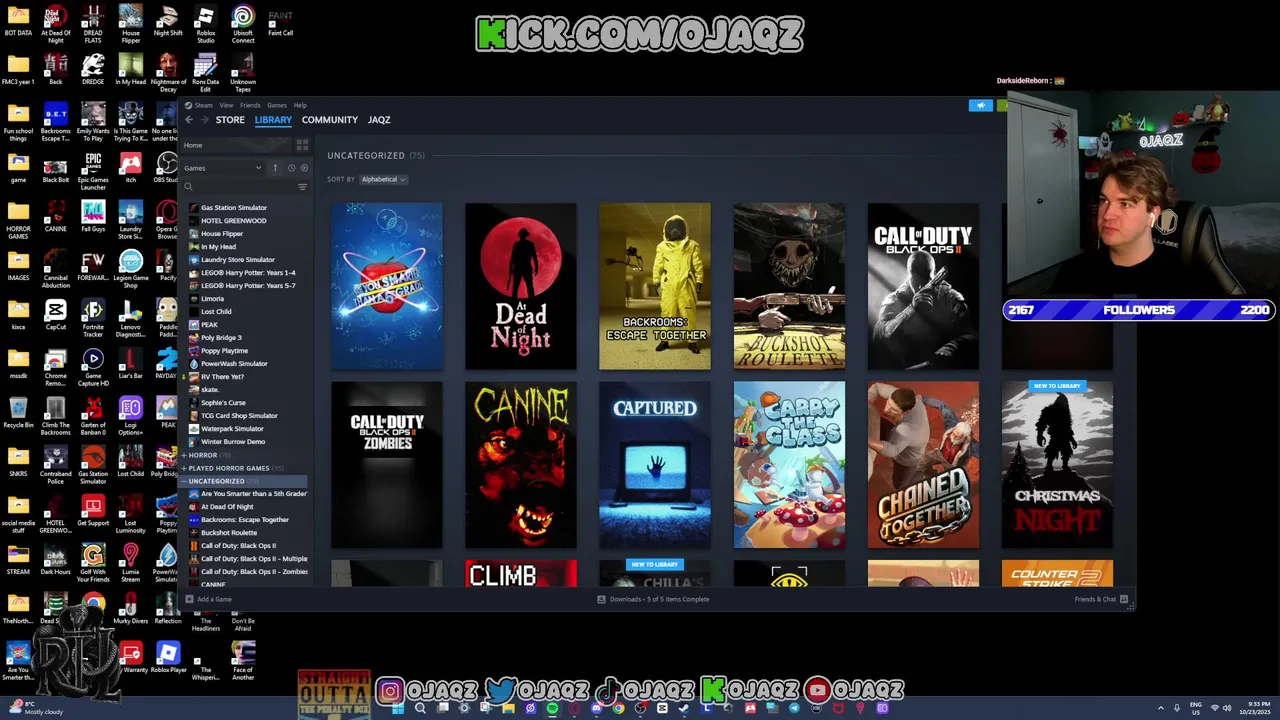Viewport: 1280px width, 720px height.
Task: Open the Recycle Bin
Action: point(18,413)
